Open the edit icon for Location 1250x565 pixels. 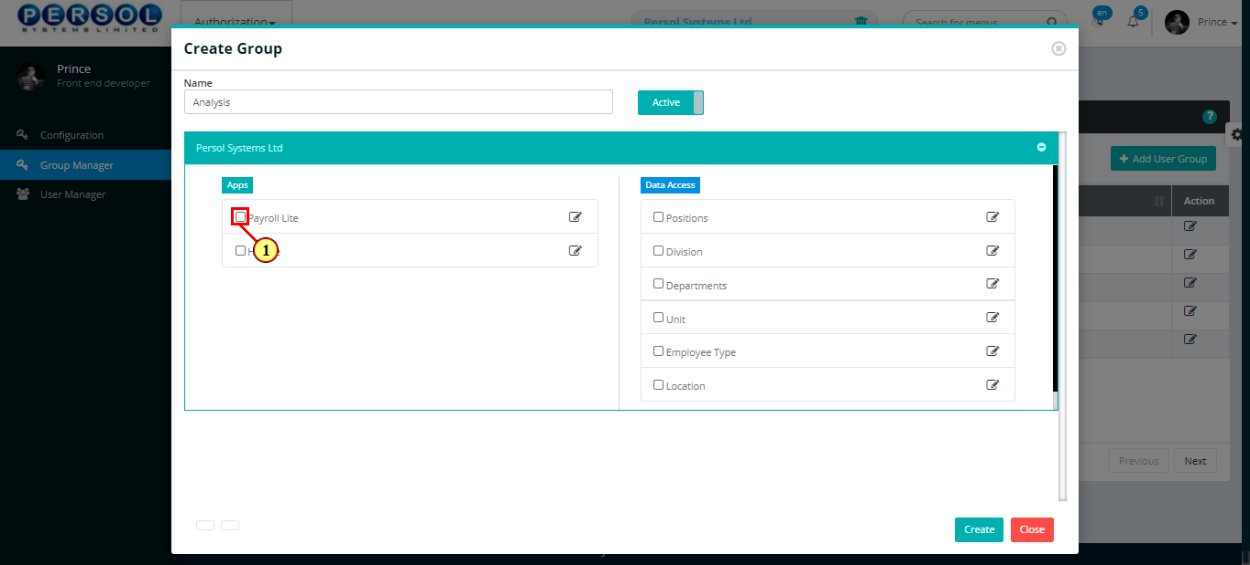(993, 384)
